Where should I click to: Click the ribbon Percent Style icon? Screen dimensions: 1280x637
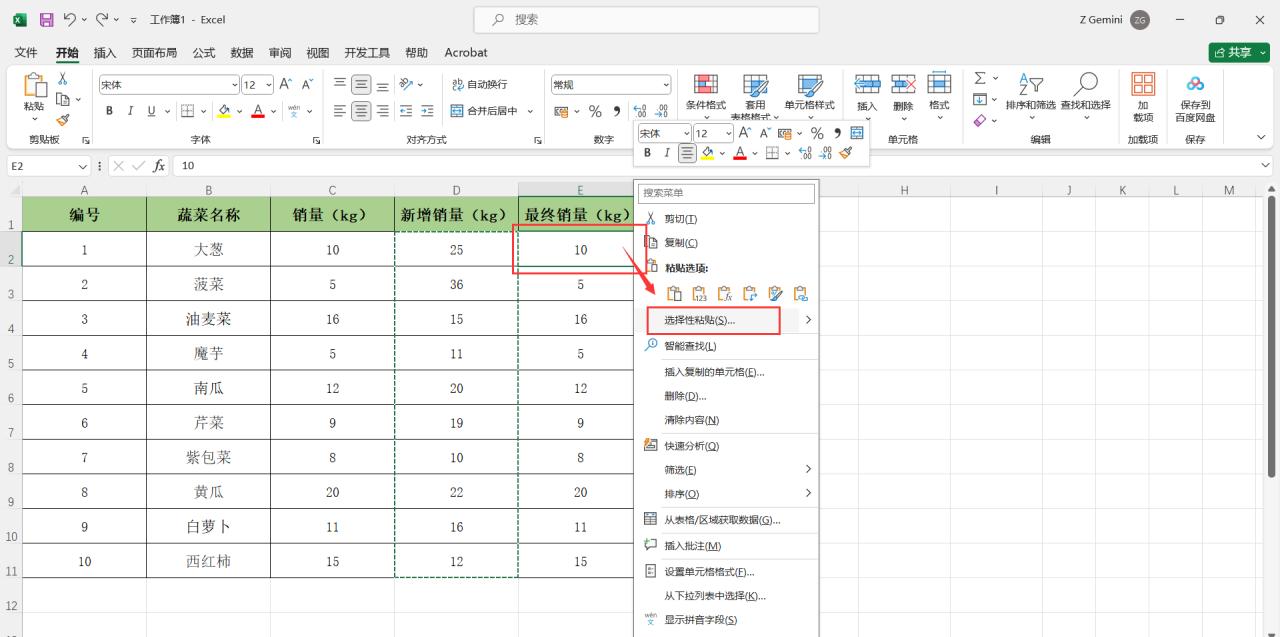point(595,111)
